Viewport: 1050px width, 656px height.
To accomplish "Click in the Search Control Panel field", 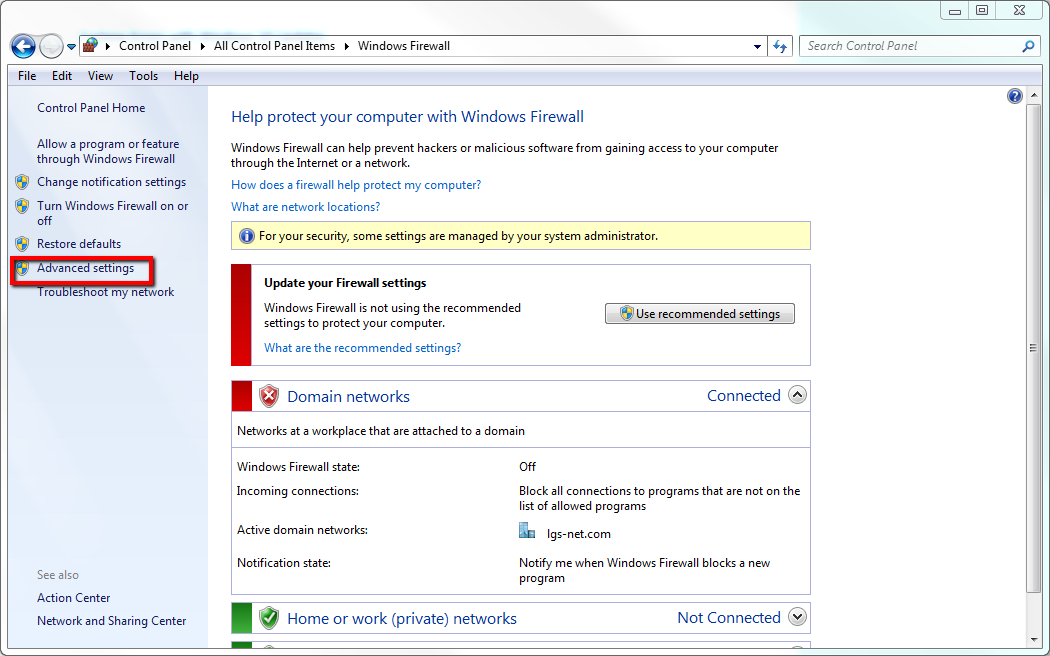I will point(910,46).
